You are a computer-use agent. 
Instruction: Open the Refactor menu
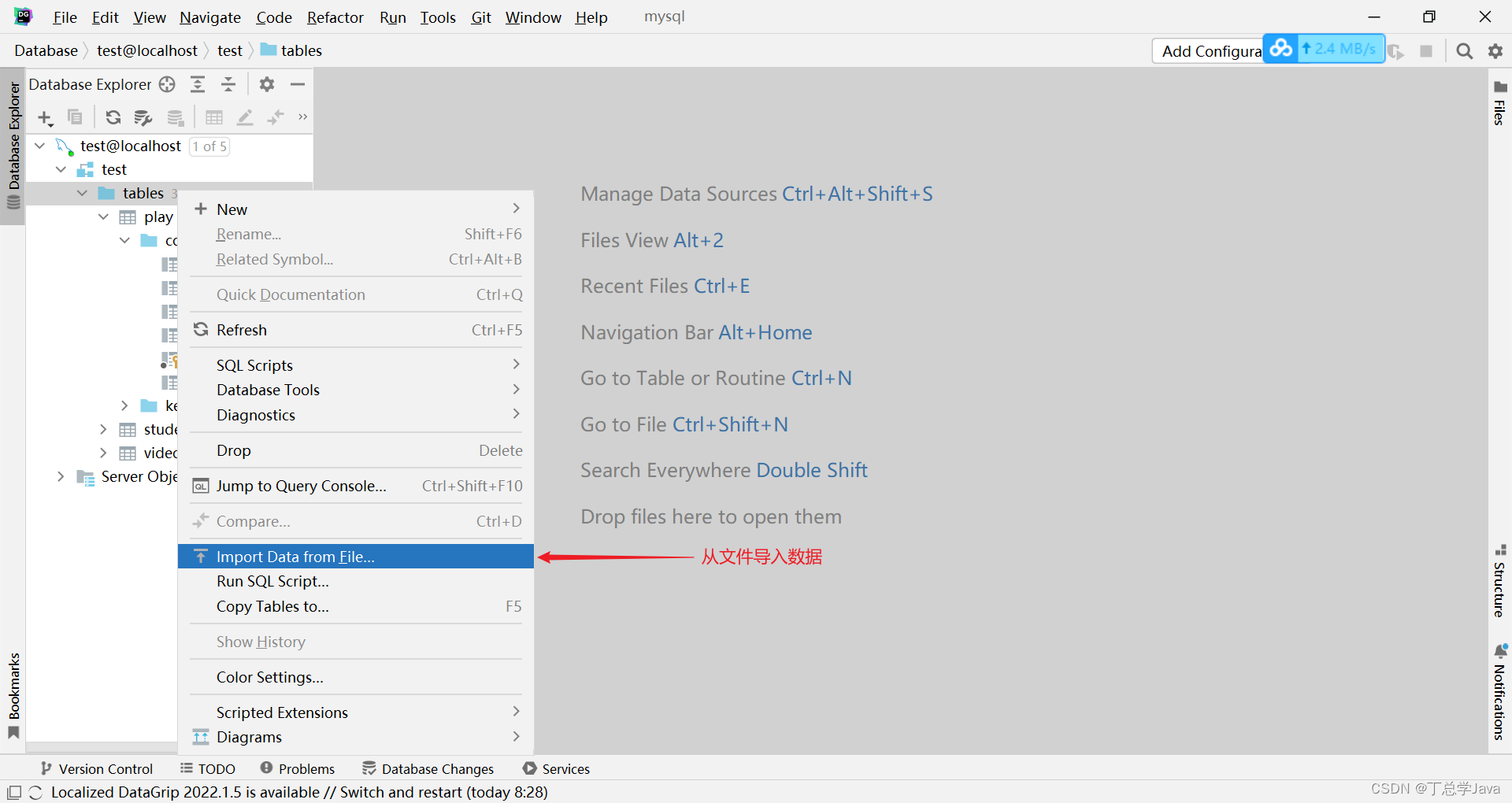click(x=335, y=17)
